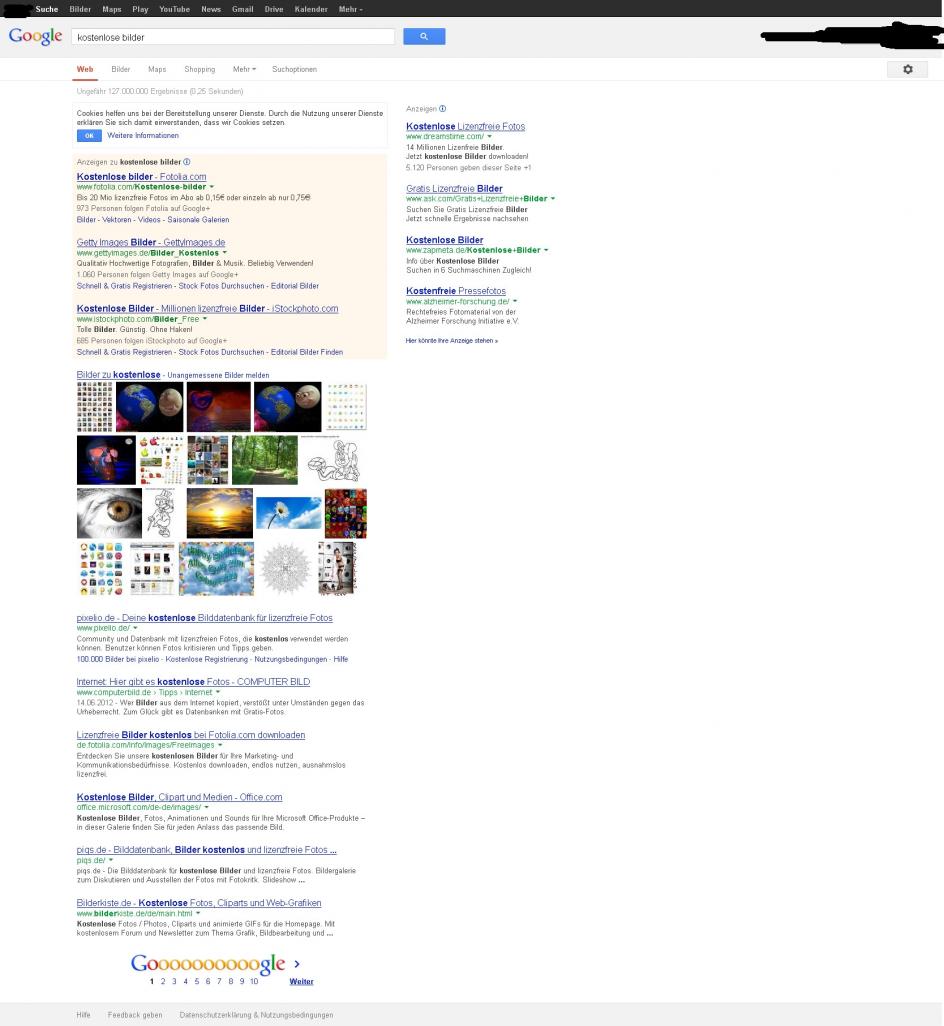
Task: Open News from top black bar
Action: pos(211,9)
